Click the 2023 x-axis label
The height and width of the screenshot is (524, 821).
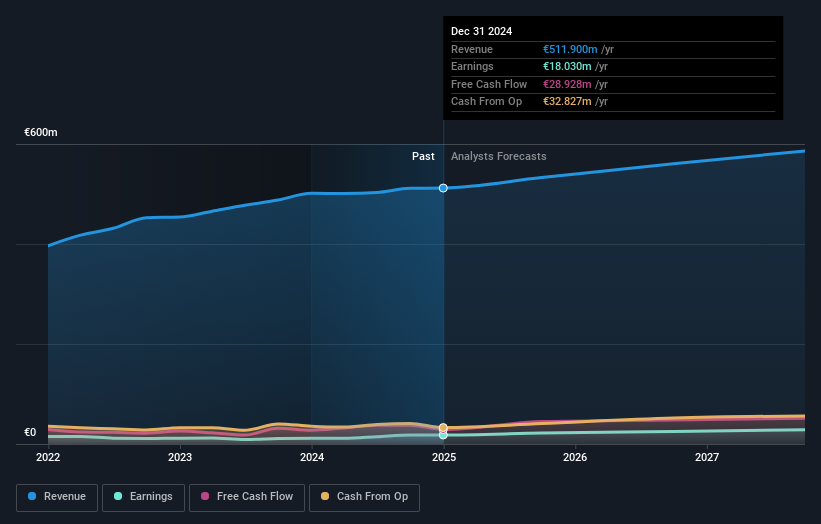pyautogui.click(x=180, y=457)
